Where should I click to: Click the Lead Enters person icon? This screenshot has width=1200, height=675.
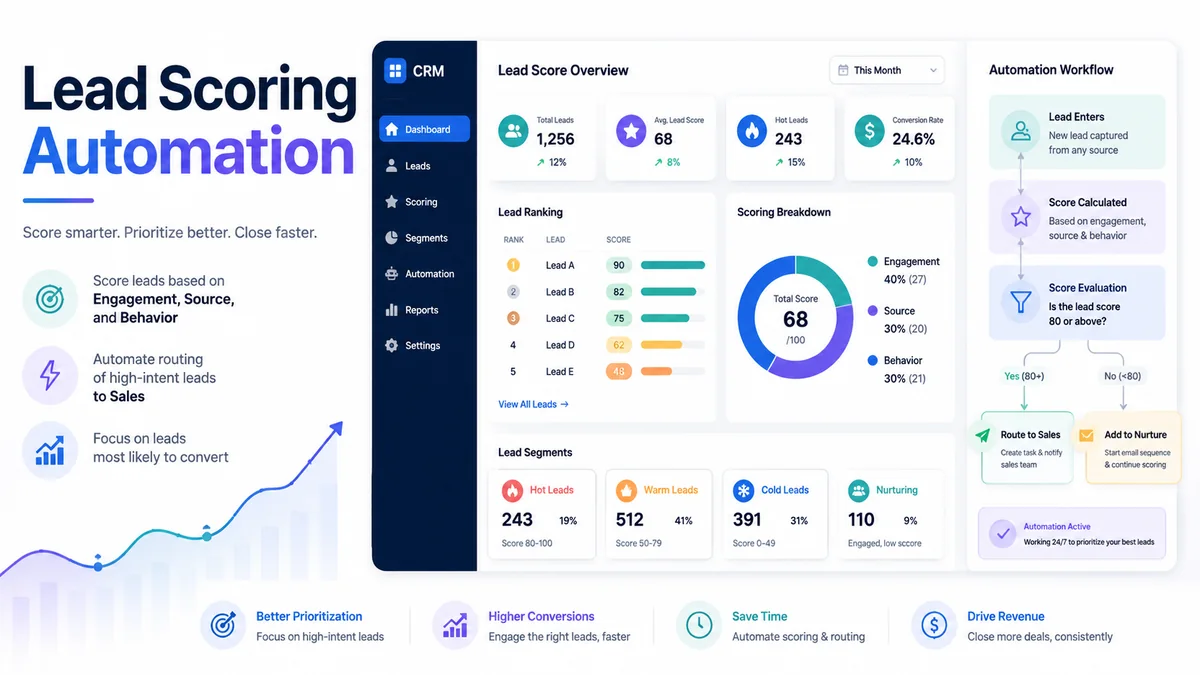[1021, 131]
